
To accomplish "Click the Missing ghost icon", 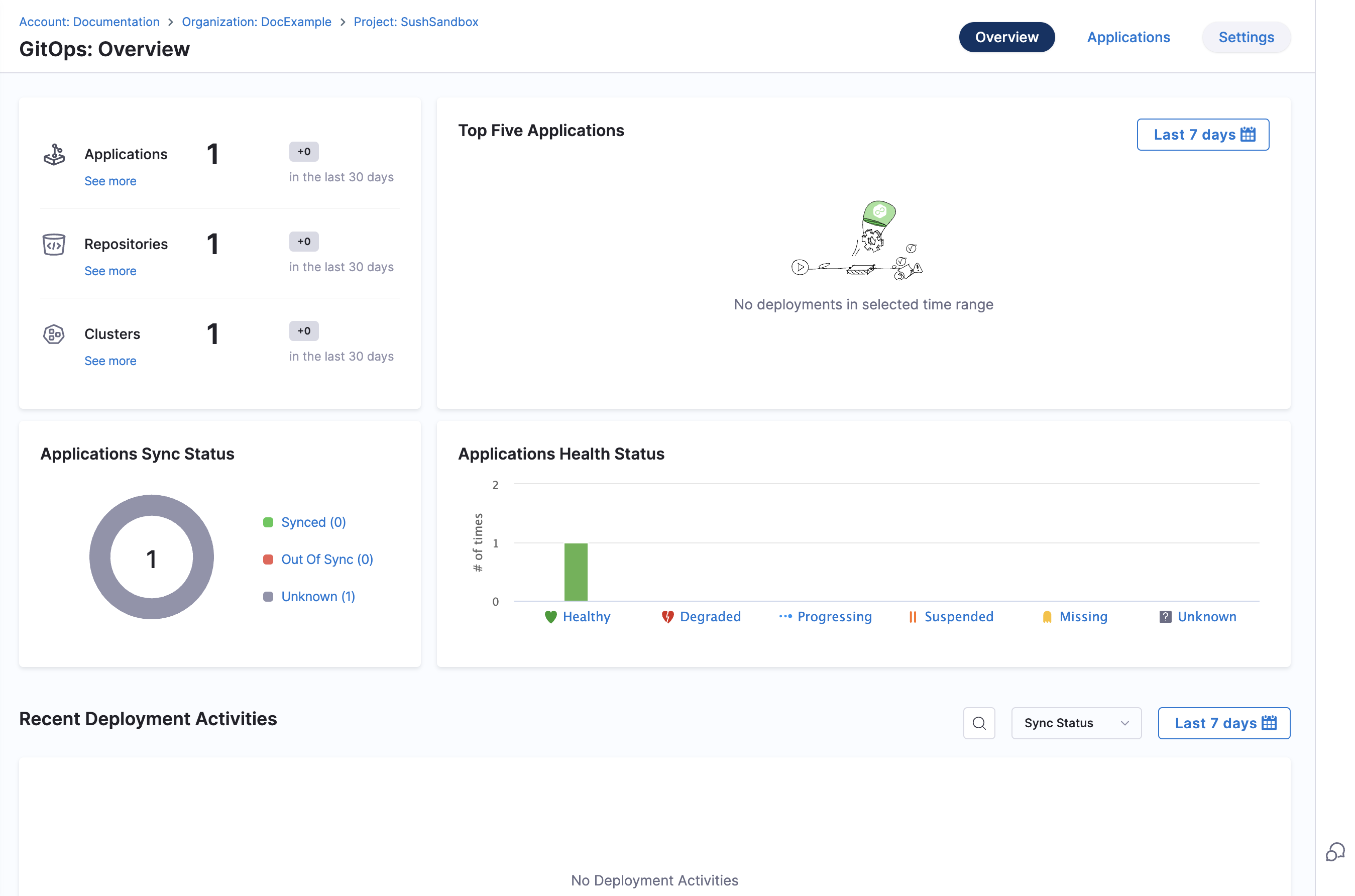I will (1047, 617).
